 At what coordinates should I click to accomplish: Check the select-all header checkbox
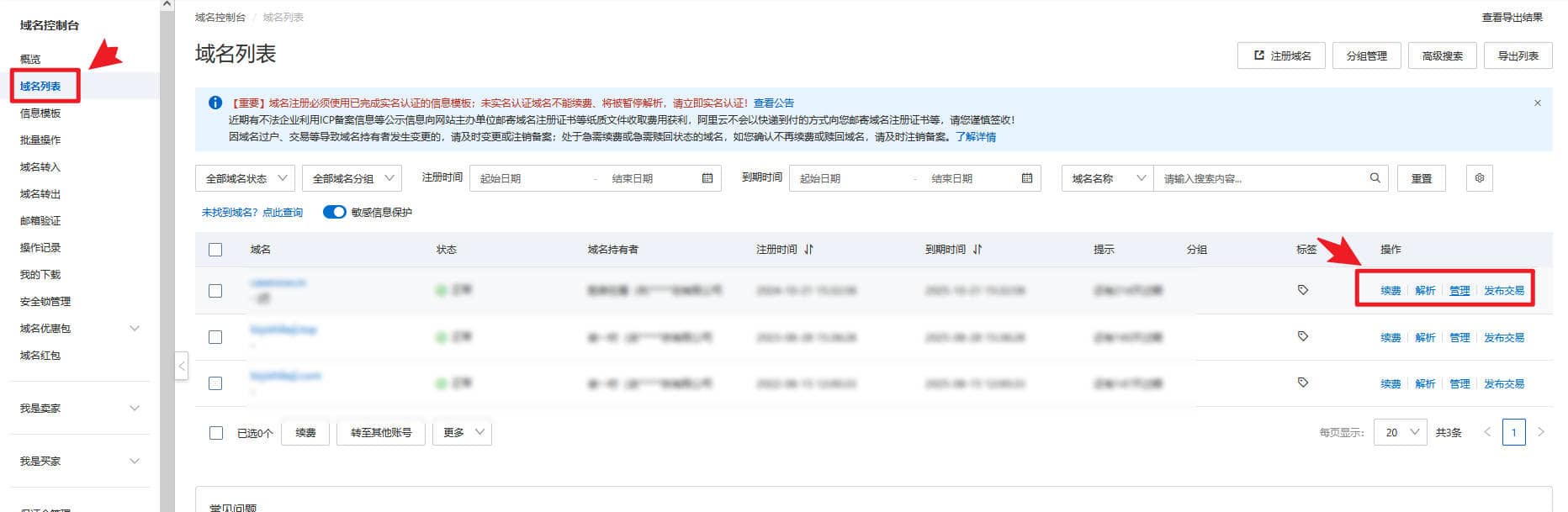click(215, 250)
